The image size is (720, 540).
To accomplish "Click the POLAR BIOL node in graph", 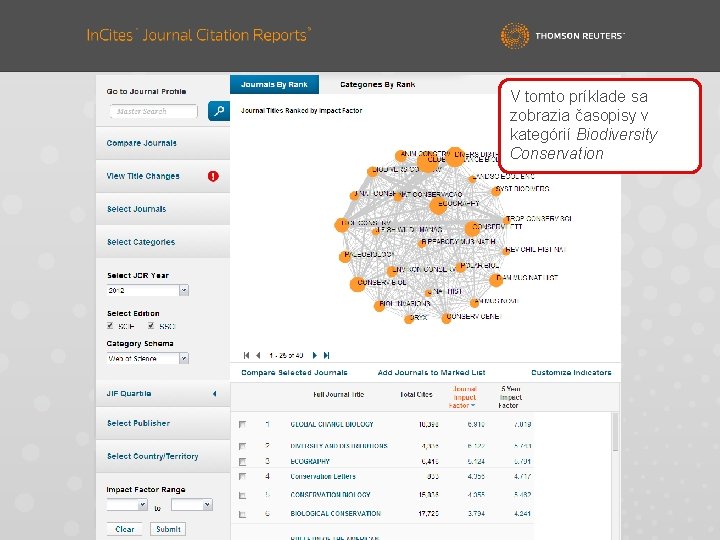I will (x=461, y=267).
